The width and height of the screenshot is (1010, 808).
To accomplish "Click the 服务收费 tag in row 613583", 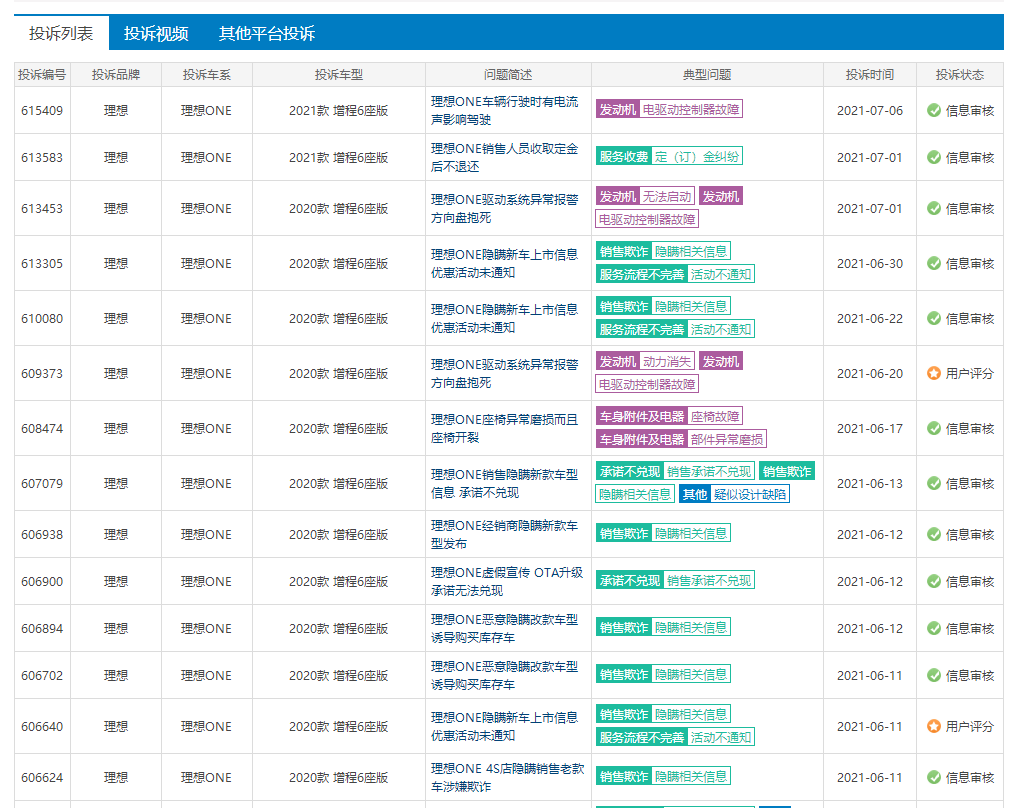I will 624,156.
